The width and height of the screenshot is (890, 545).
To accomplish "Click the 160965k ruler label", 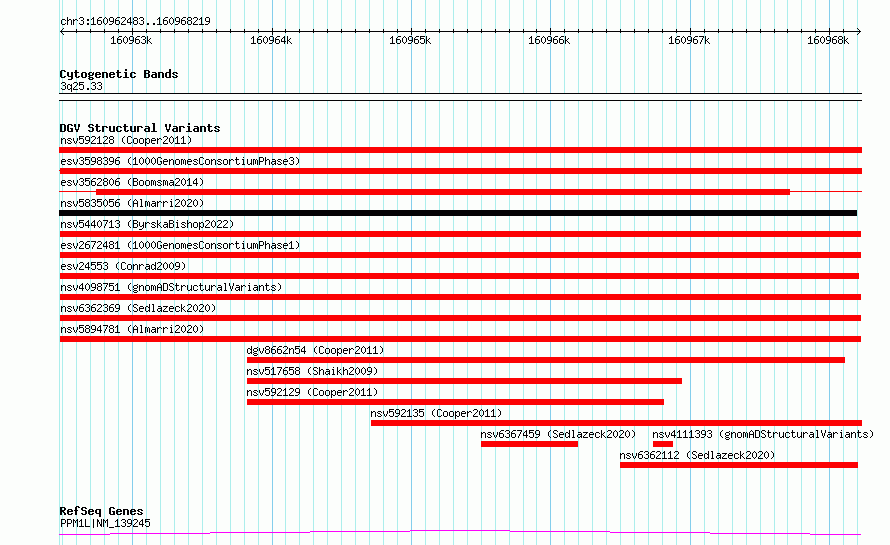I will click(x=410, y=40).
